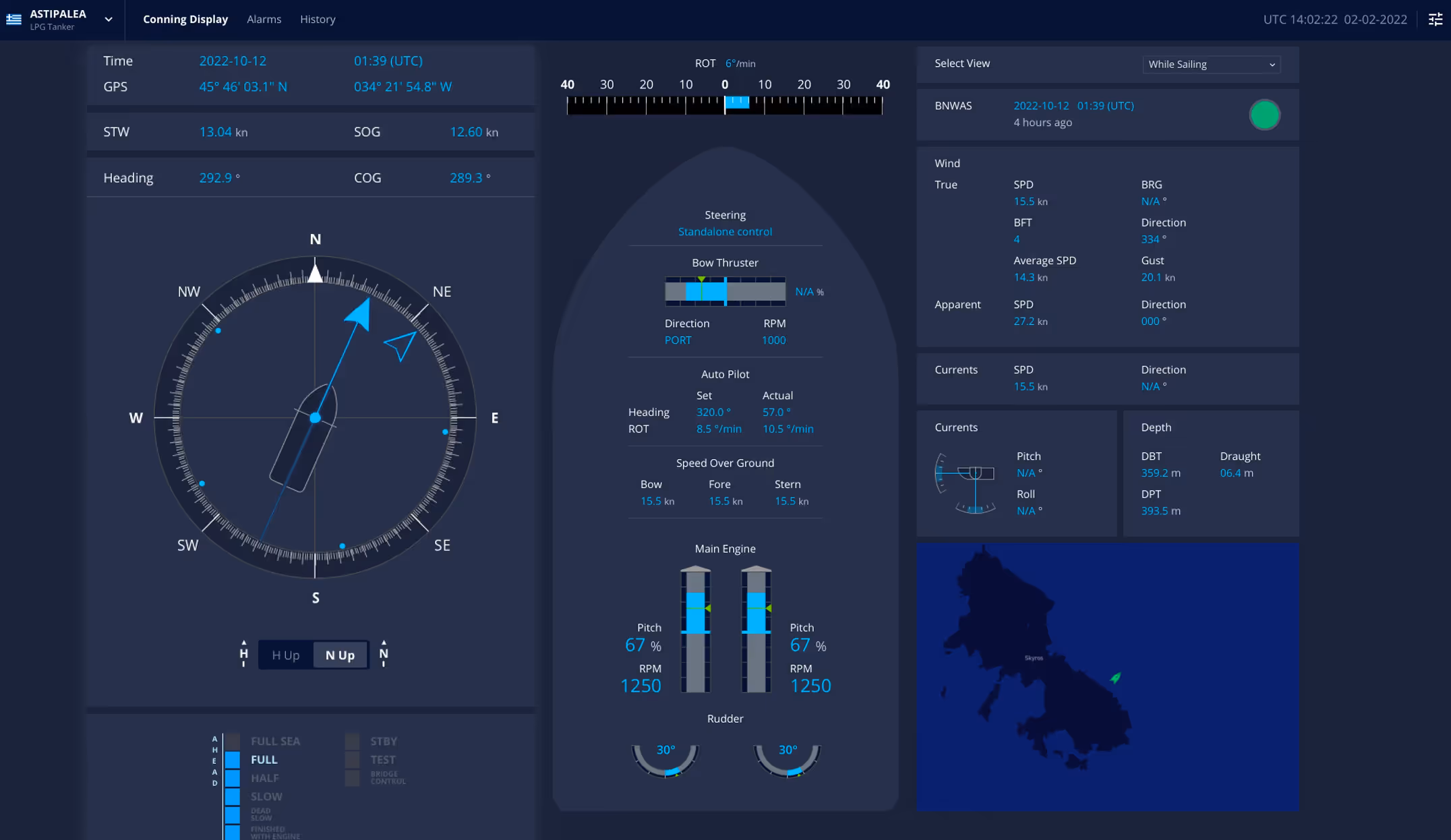Click the Greek flag icon next to ASTIPALEA

coord(13,20)
